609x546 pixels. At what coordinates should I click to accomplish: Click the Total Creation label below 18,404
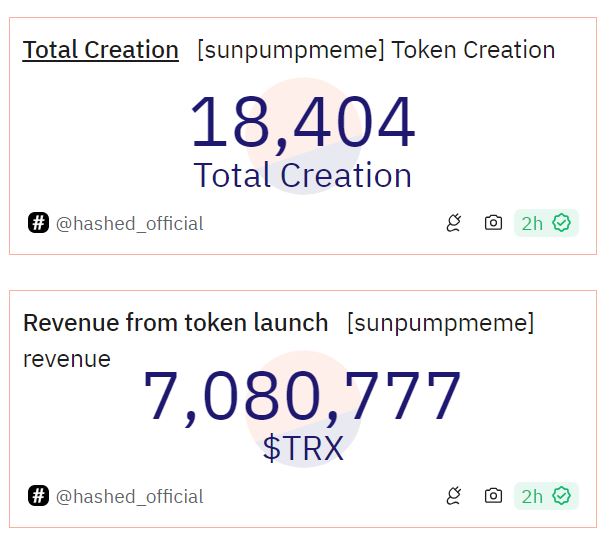[x=302, y=175]
